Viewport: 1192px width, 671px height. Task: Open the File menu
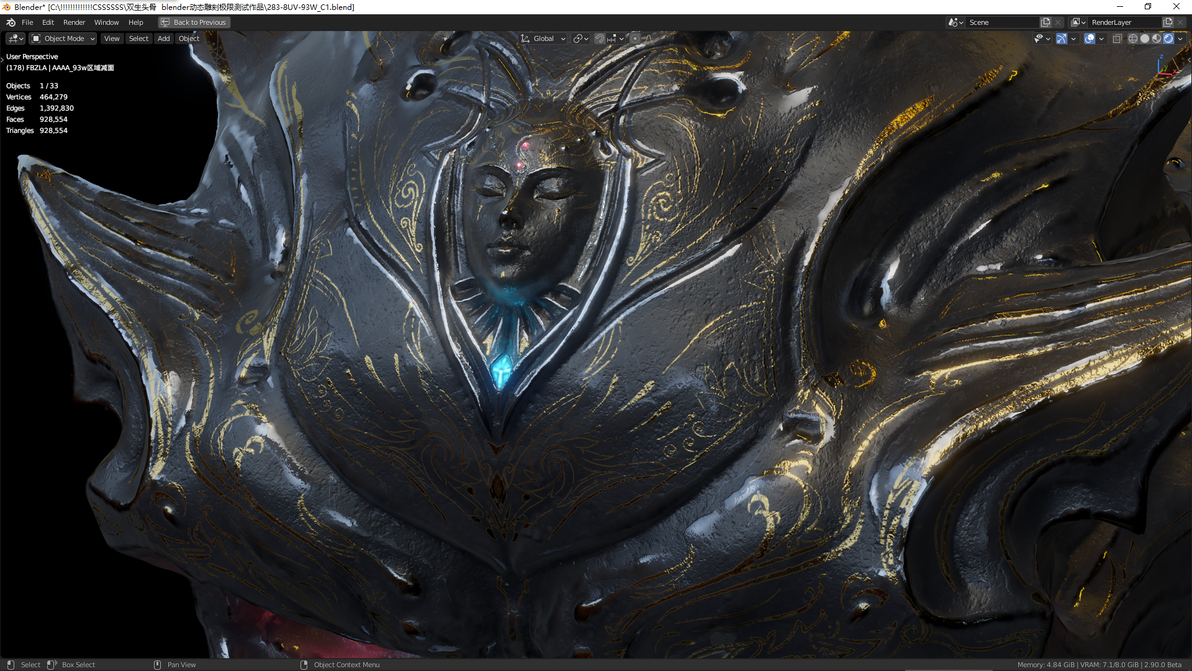point(27,22)
